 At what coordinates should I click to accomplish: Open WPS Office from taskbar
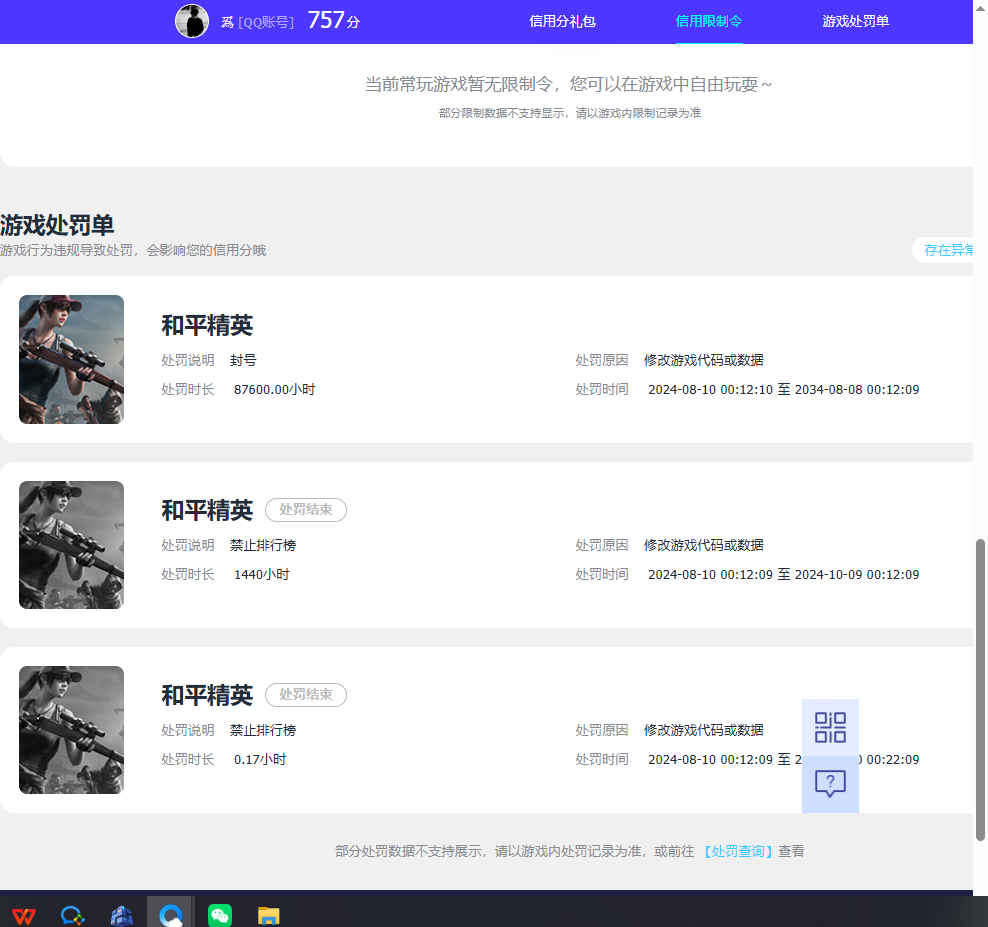tap(24, 915)
